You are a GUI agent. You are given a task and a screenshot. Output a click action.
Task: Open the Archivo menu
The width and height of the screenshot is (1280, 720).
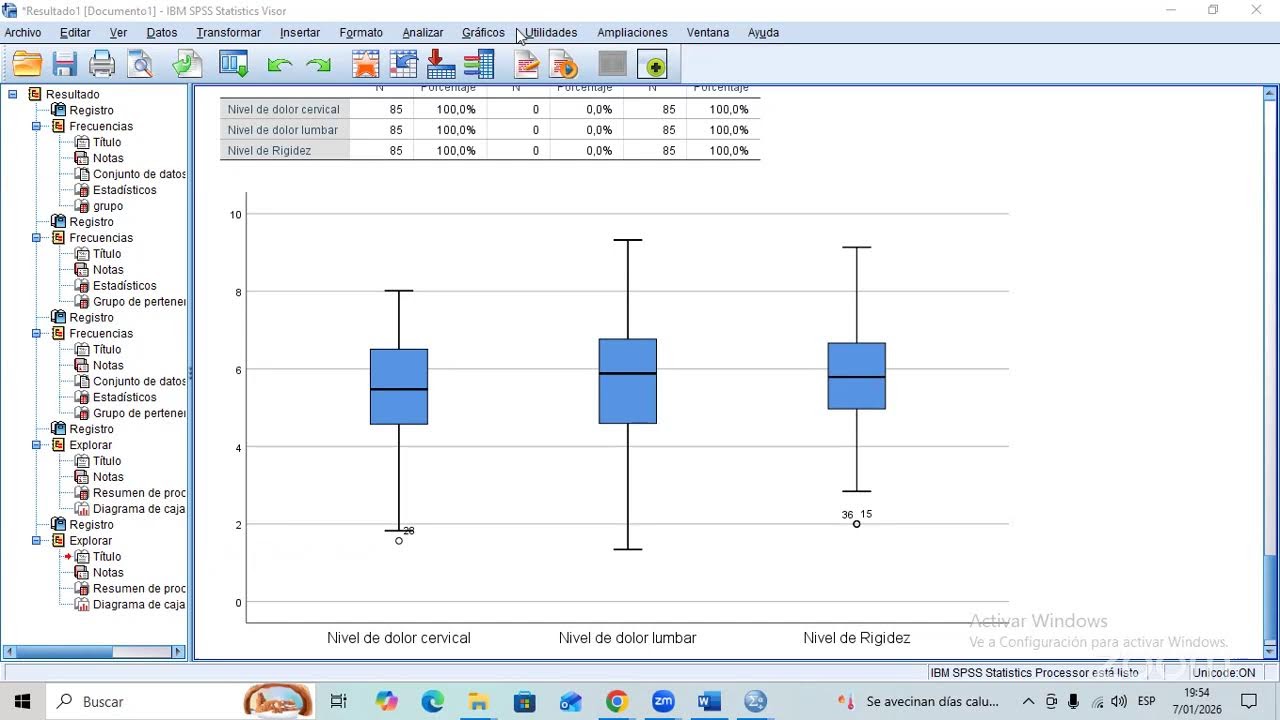coord(23,33)
